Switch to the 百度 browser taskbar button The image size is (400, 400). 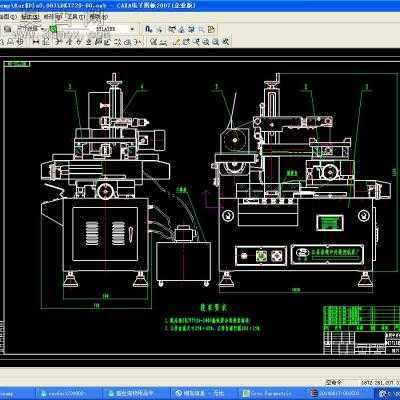point(204,393)
